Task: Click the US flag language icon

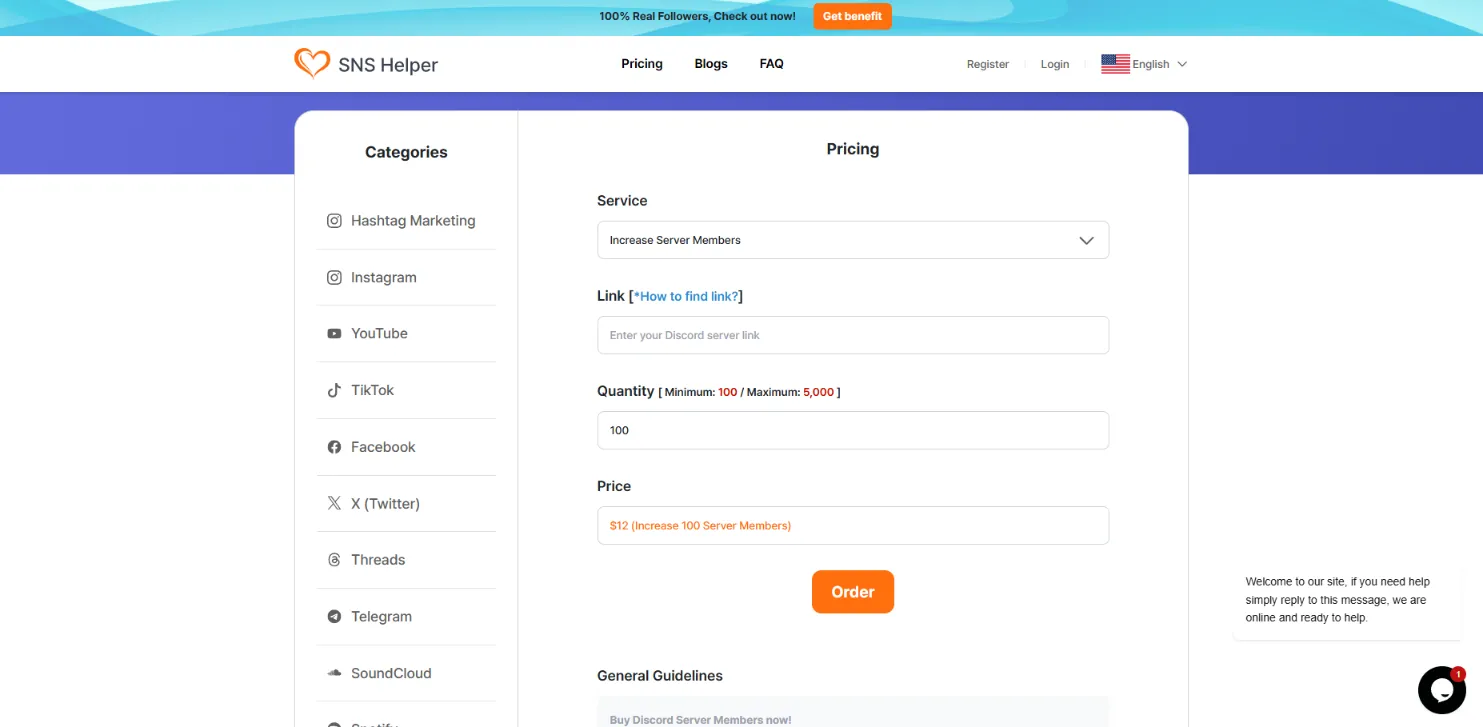Action: [1115, 64]
